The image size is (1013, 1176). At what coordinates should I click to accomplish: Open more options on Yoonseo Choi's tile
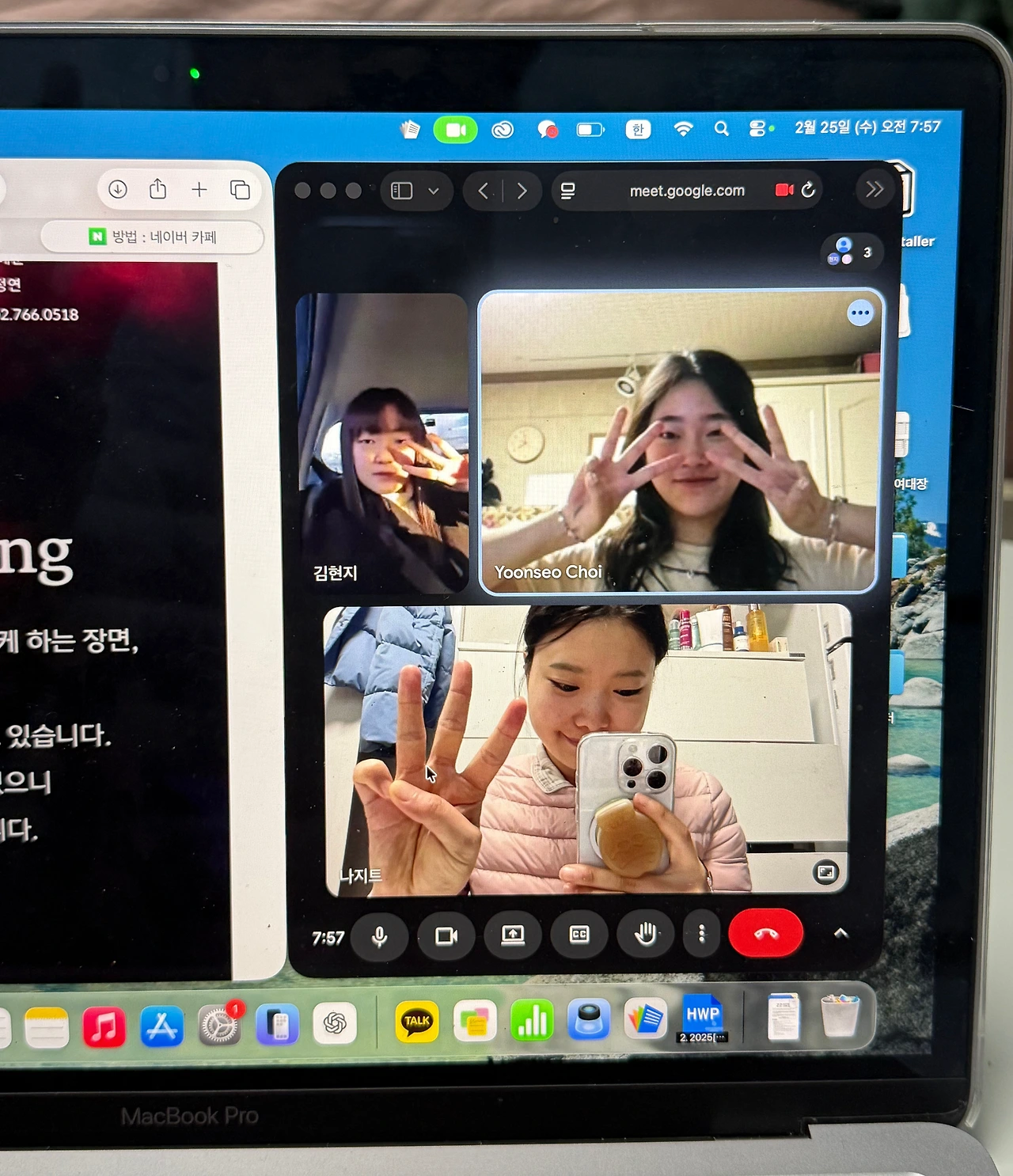(x=859, y=313)
